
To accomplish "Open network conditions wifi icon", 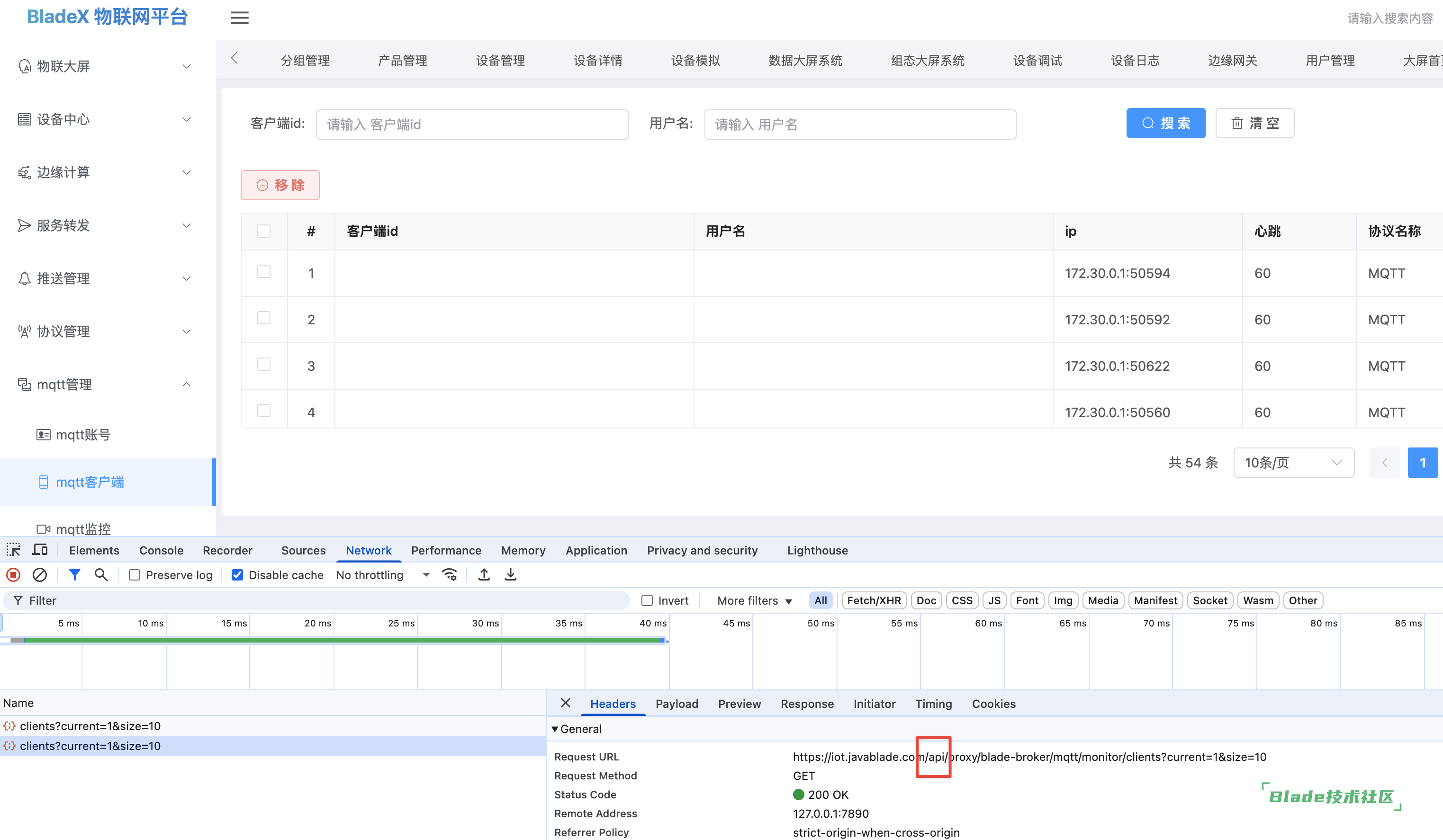I will 450,574.
